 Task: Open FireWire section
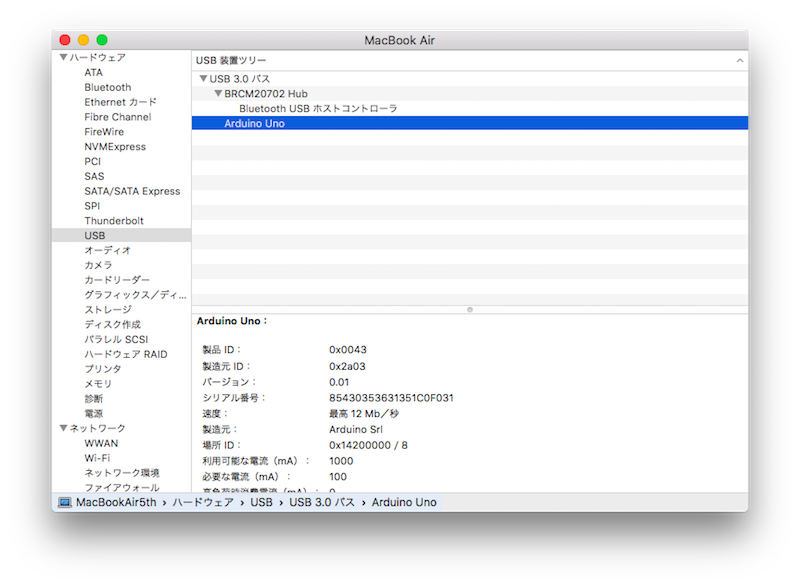click(x=104, y=132)
